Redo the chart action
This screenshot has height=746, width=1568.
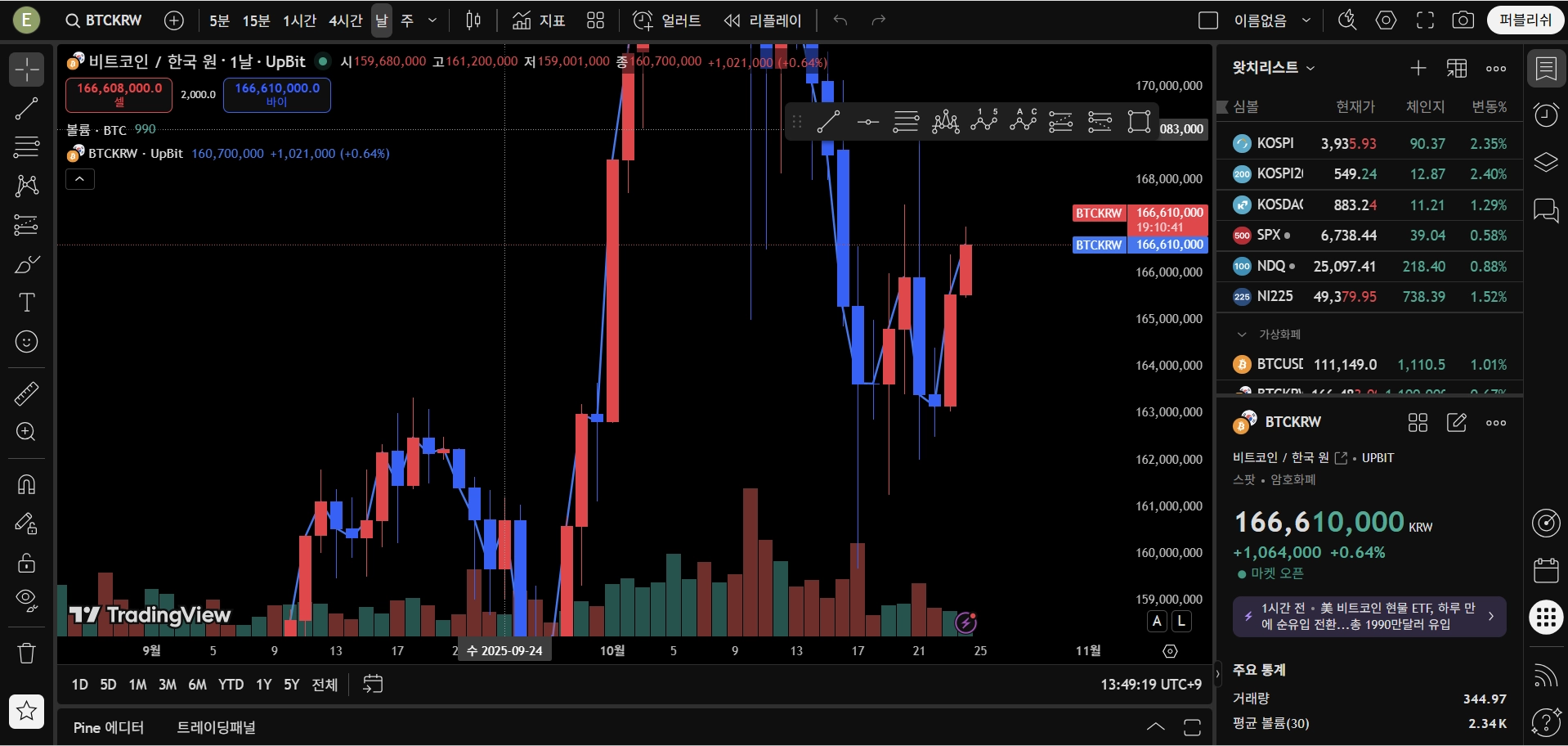879,20
